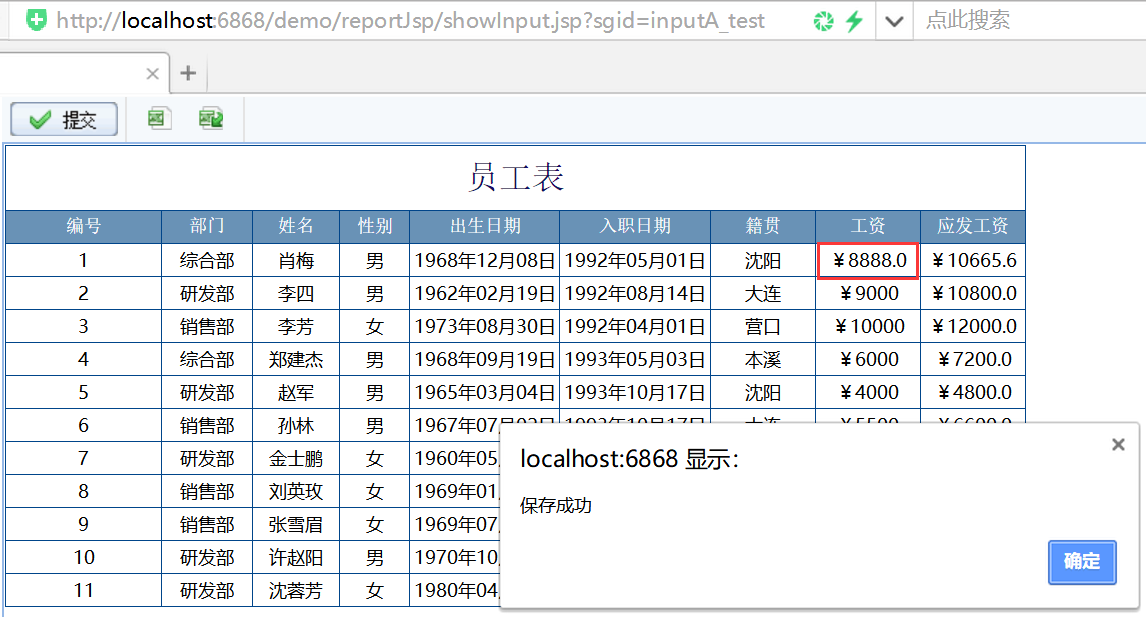This screenshot has width=1146, height=617.
Task: Click hire date 1993年10月17日 in 赵军's row
Action: click(634, 393)
